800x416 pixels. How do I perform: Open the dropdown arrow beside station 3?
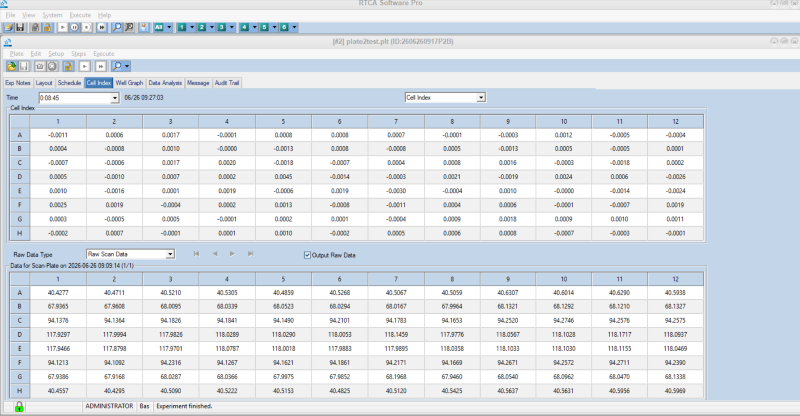pyautogui.click(x=232, y=27)
